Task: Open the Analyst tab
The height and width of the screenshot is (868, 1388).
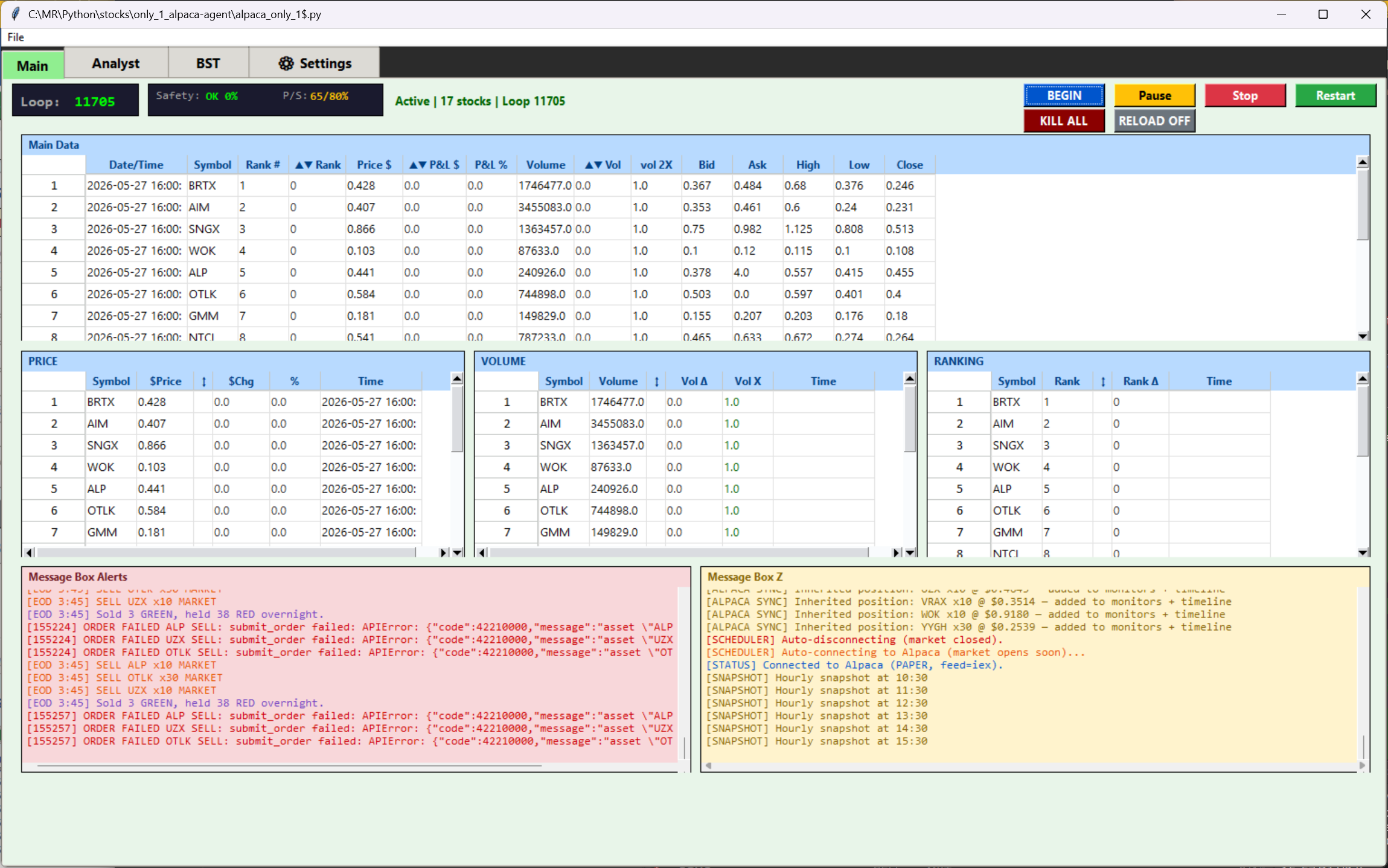Action: (x=115, y=63)
